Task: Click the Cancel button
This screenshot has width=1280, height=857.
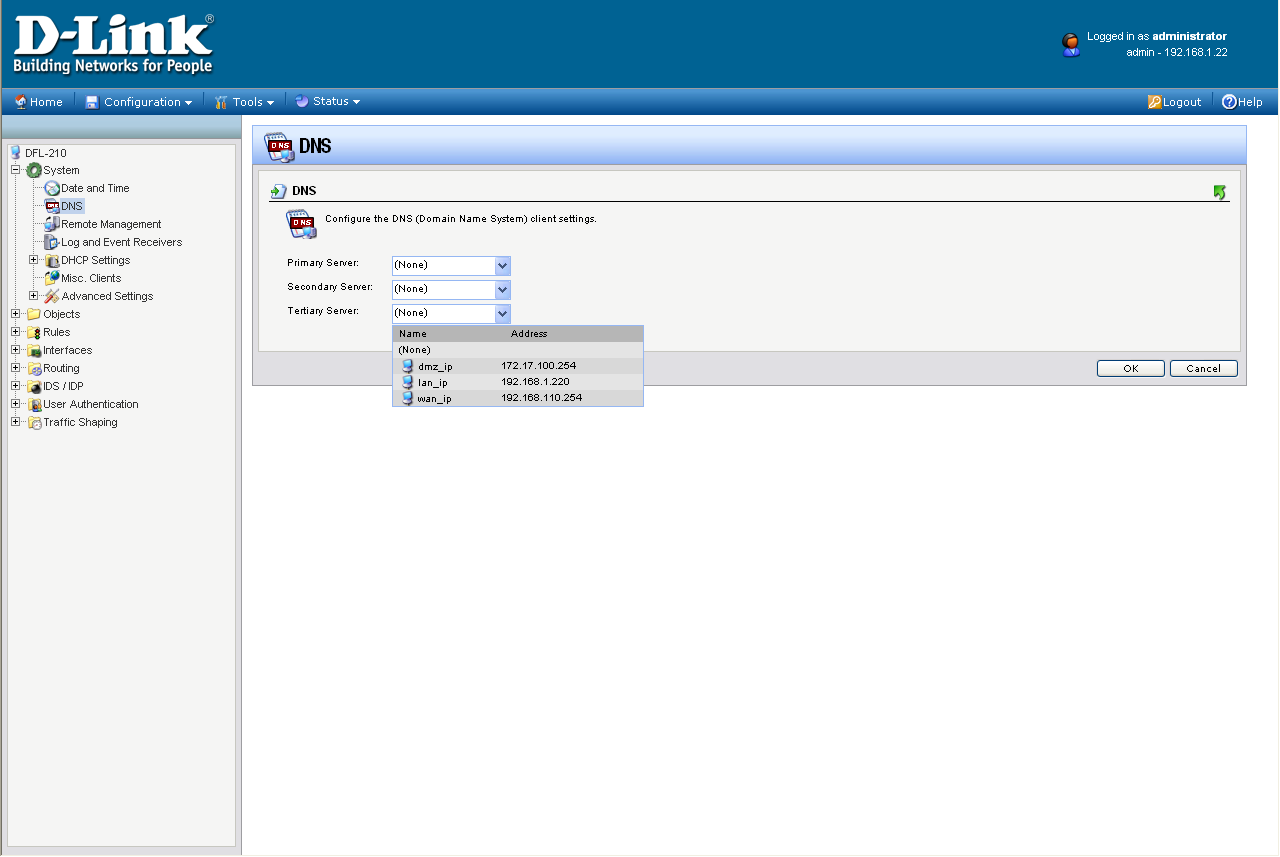Action: point(1204,368)
